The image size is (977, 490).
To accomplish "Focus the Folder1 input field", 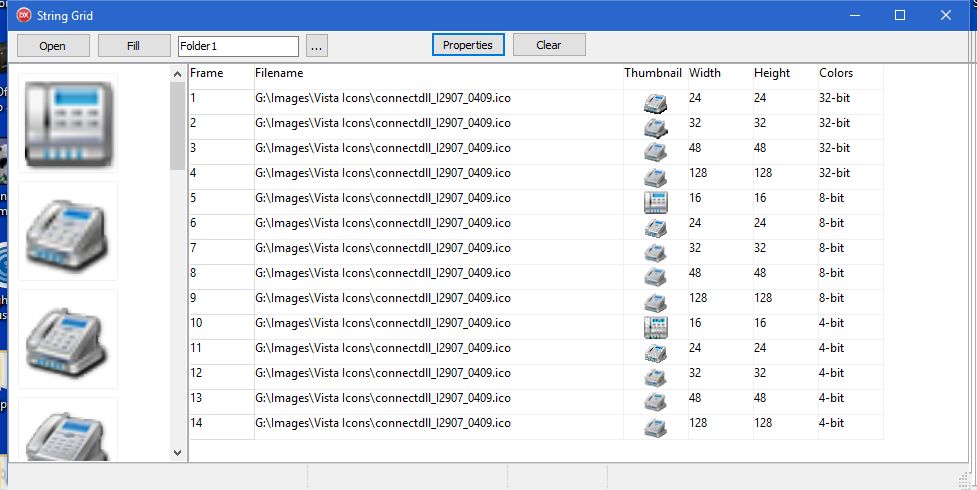I will pyautogui.click(x=238, y=46).
